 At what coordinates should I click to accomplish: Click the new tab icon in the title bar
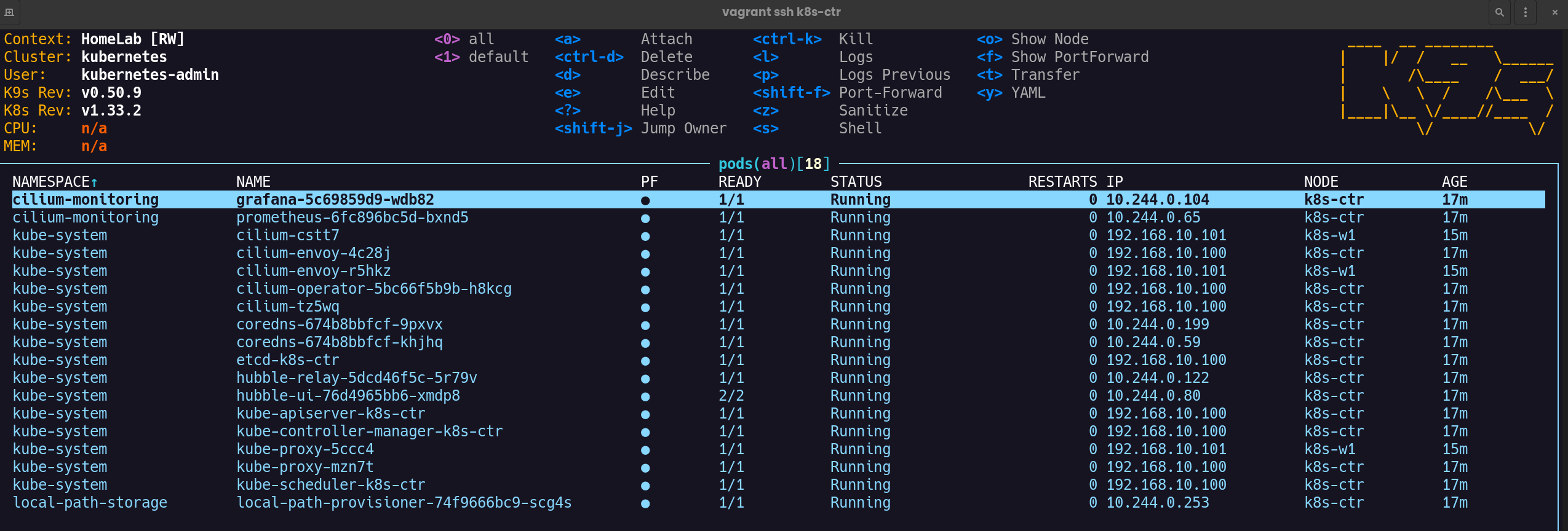9,12
